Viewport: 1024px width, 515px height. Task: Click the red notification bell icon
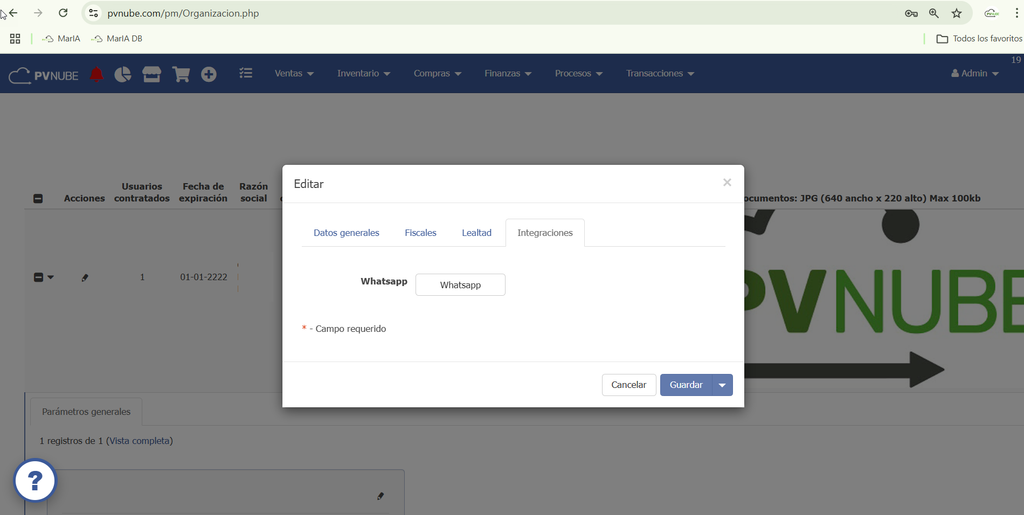tap(97, 74)
